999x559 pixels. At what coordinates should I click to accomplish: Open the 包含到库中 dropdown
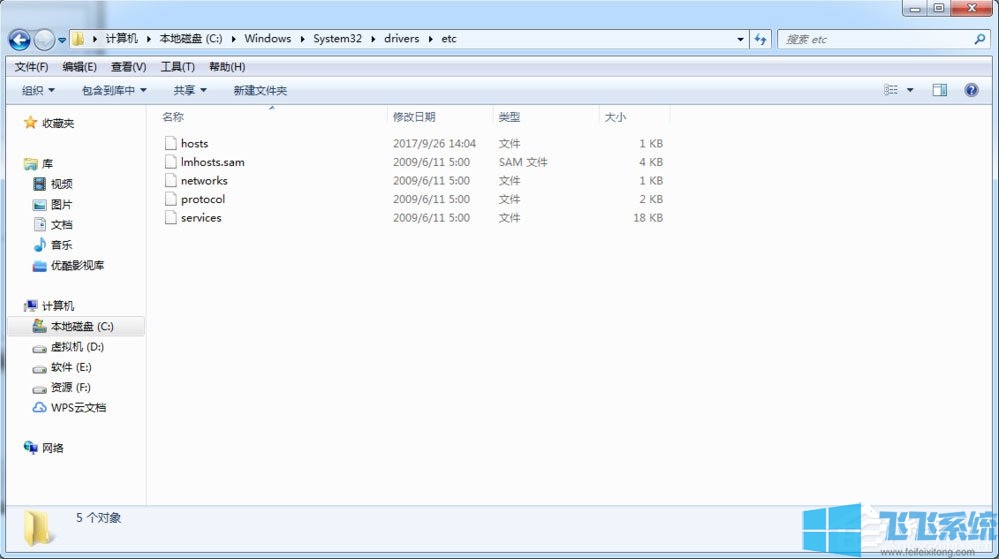pyautogui.click(x=114, y=91)
